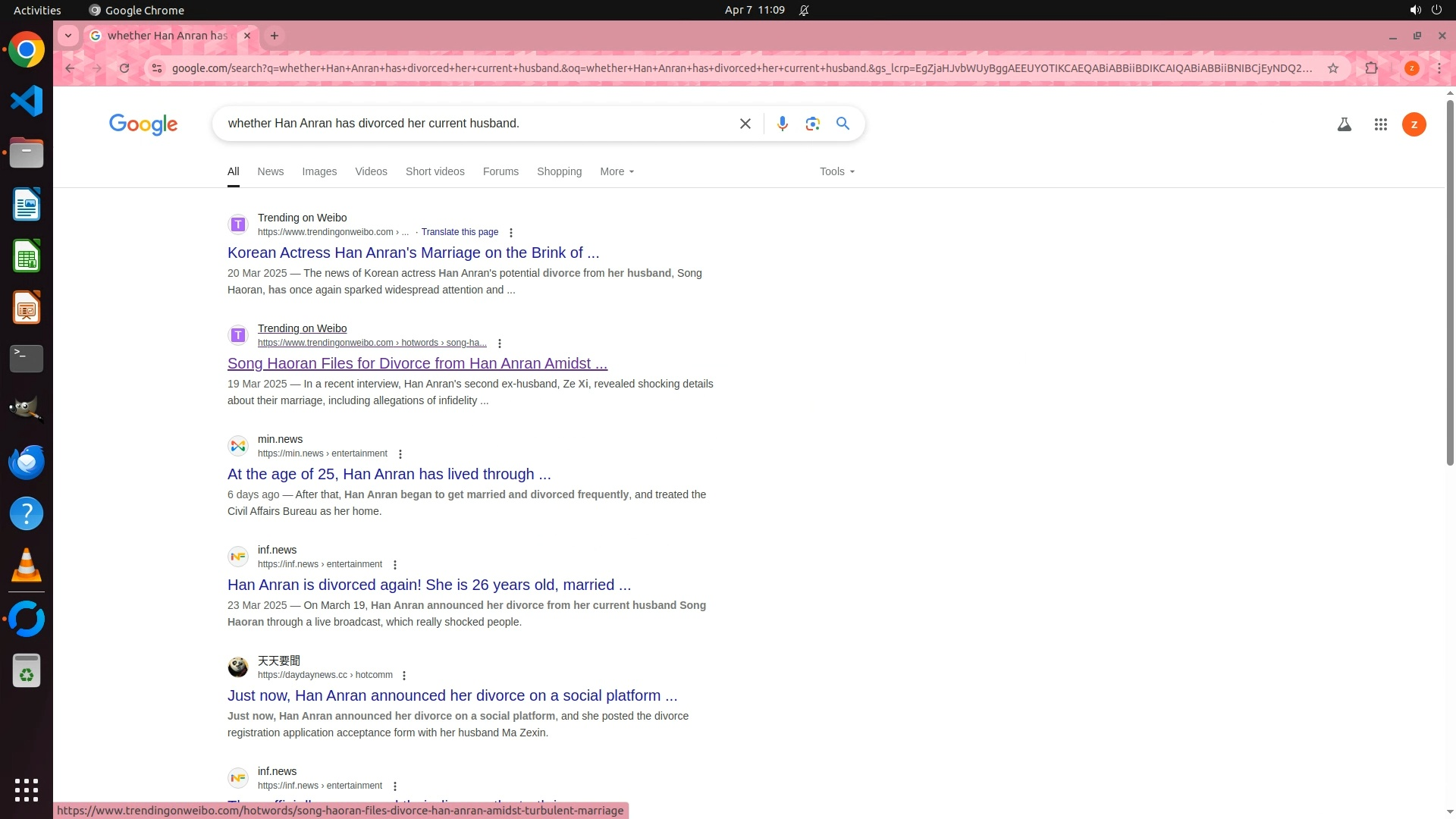Open Search Labs flask icon
This screenshot has height=819, width=1456.
(x=1344, y=124)
